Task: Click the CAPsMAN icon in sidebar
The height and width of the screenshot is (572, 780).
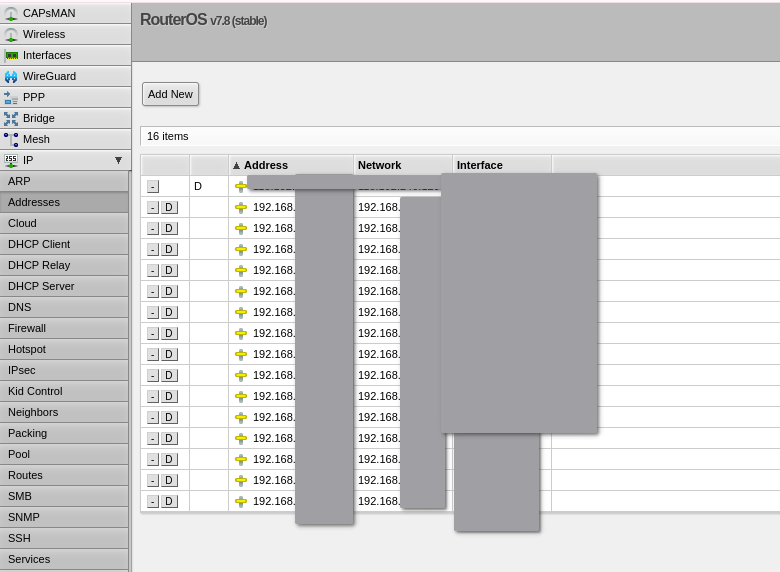Action: tap(11, 13)
